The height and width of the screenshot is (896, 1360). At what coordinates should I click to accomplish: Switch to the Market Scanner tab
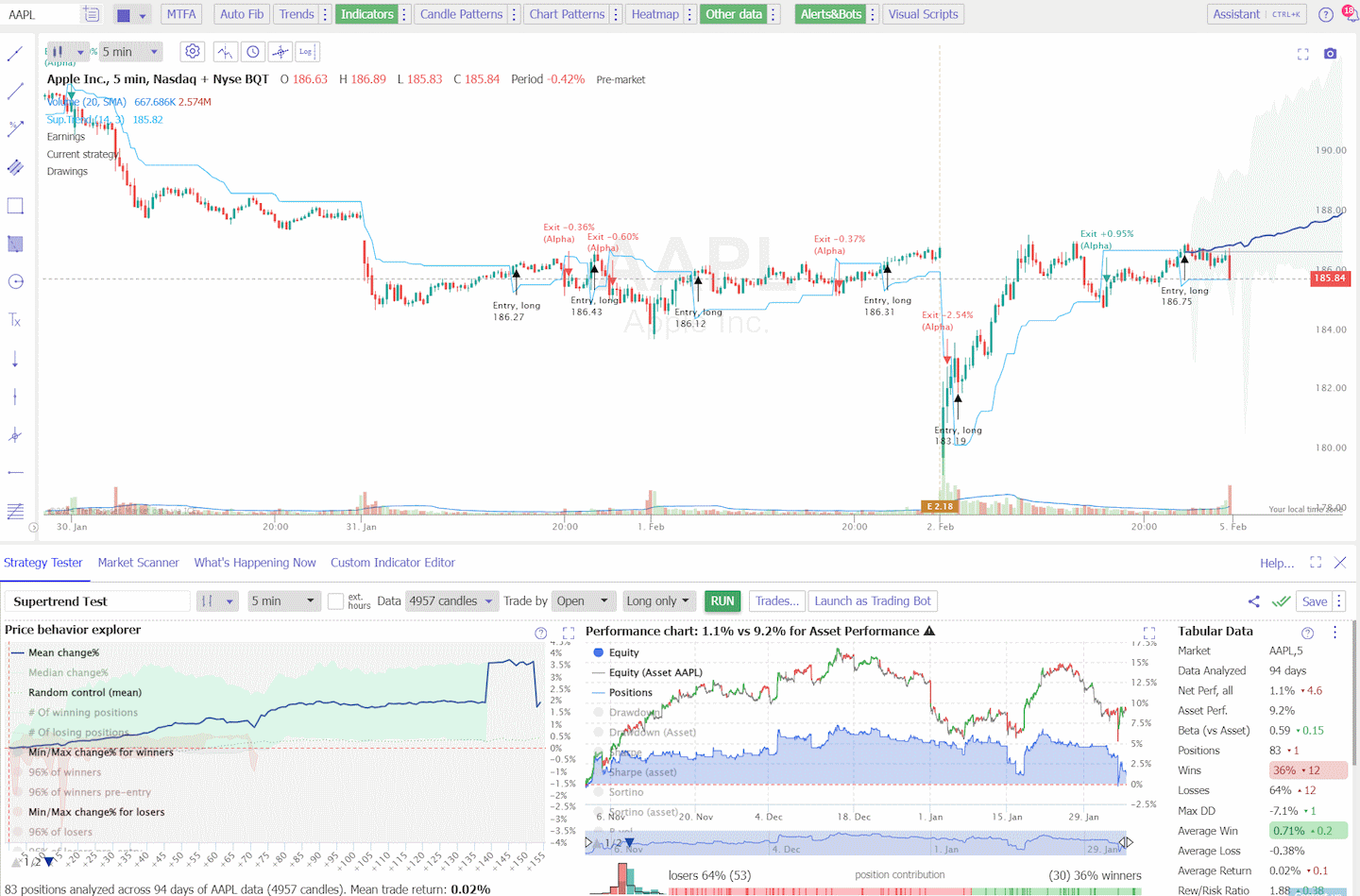click(x=138, y=562)
